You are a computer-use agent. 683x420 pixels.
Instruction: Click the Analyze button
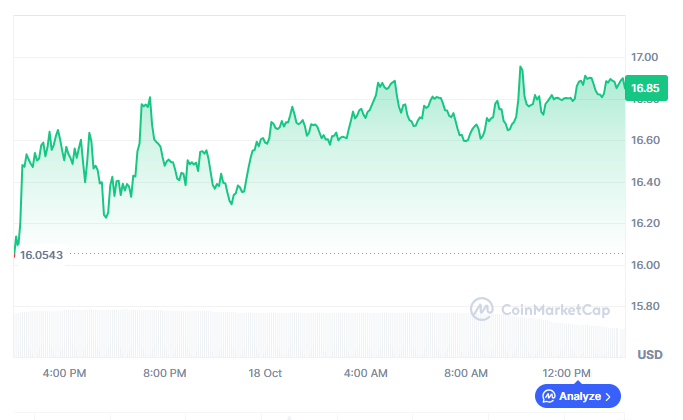579,397
